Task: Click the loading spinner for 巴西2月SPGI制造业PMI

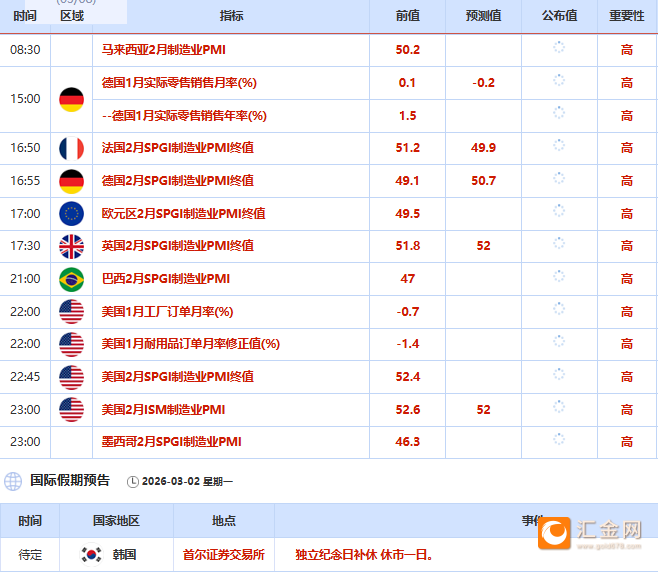Action: [x=559, y=276]
